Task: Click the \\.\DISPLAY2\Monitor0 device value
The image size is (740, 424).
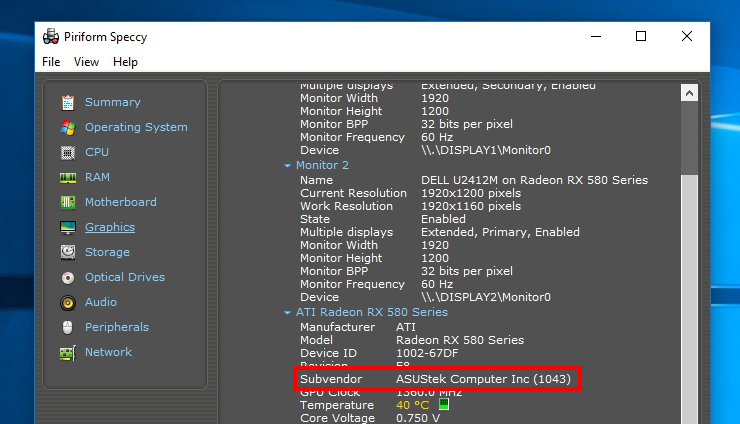Action: click(x=486, y=297)
